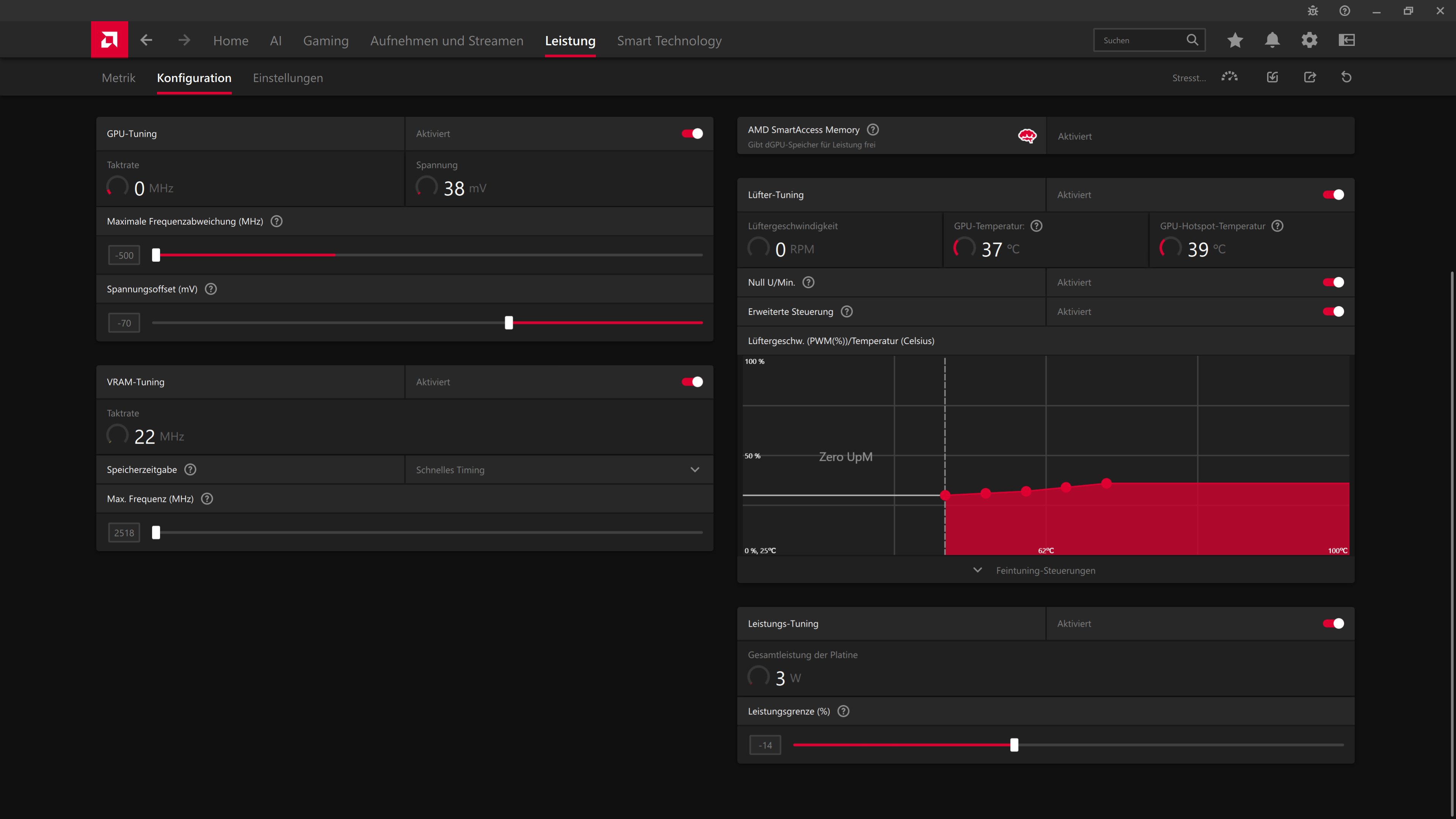
Task: Expand the Feintuning-Steuerungen section
Action: tap(1045, 570)
